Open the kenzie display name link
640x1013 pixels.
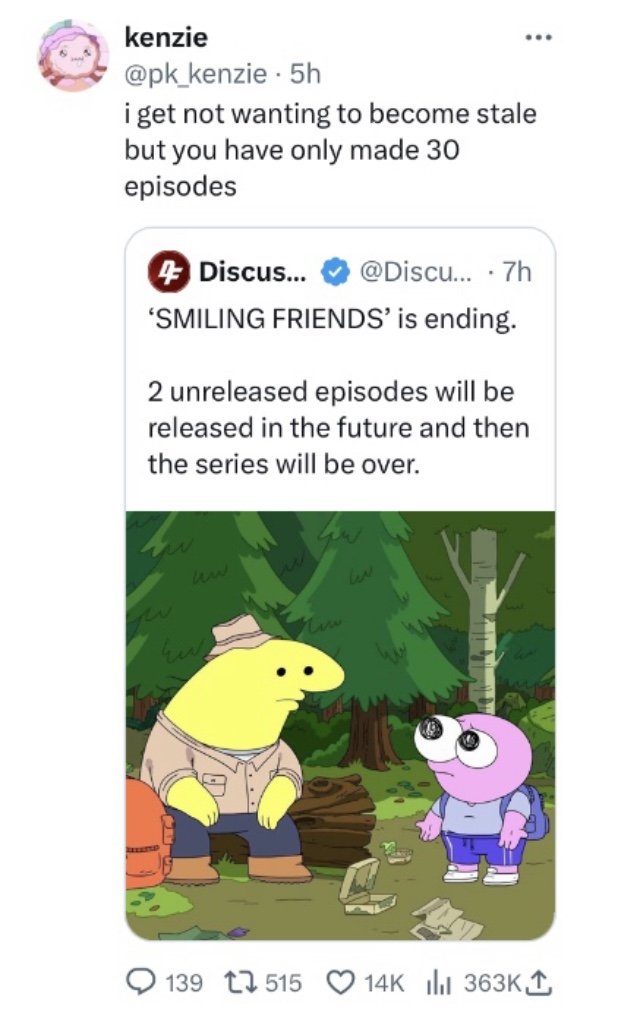[x=165, y=38]
